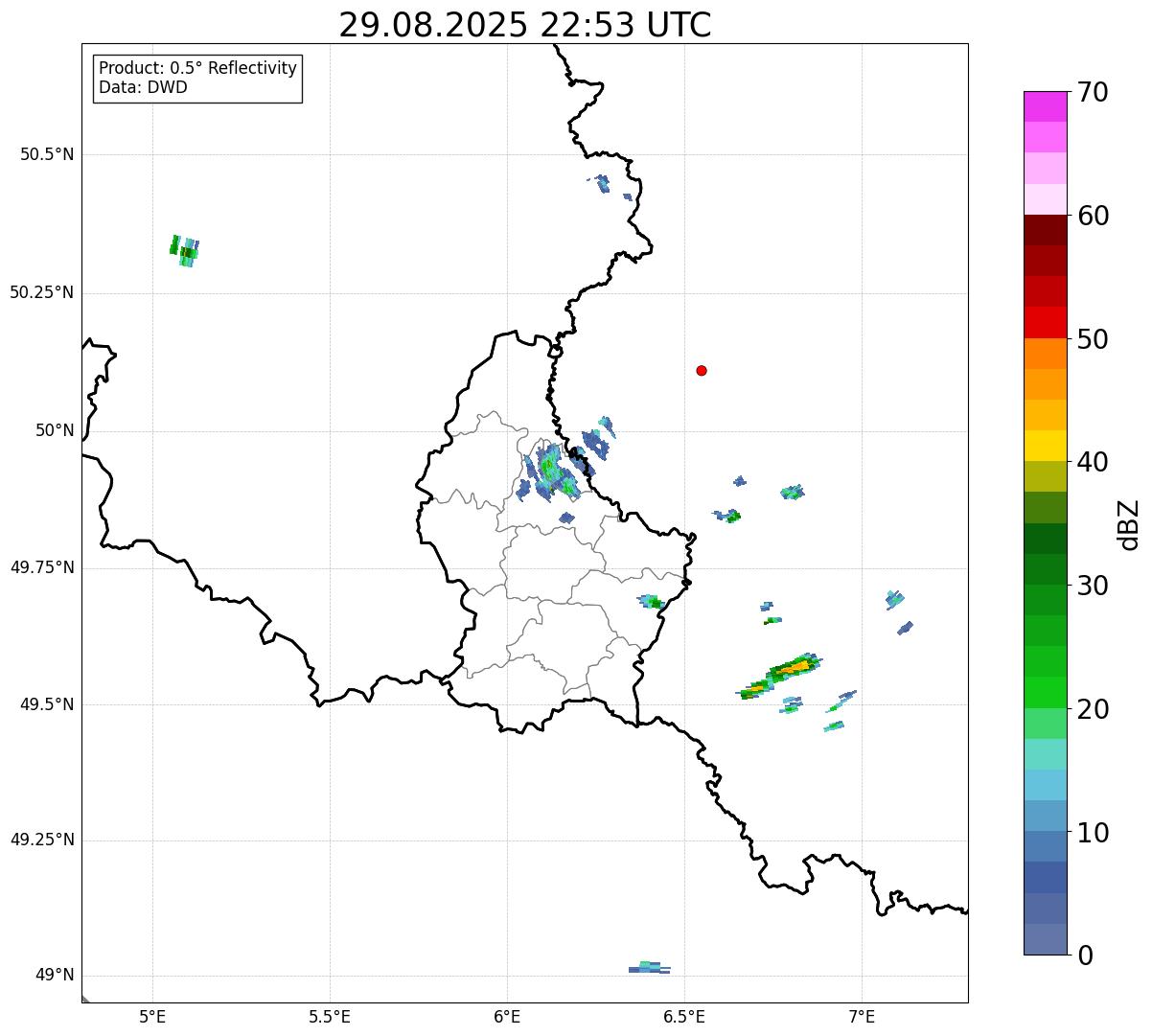Pick the bright green swatch at 20 dBZ
Screen dimensions: 1152x1036
pyautogui.click(x=1046, y=693)
